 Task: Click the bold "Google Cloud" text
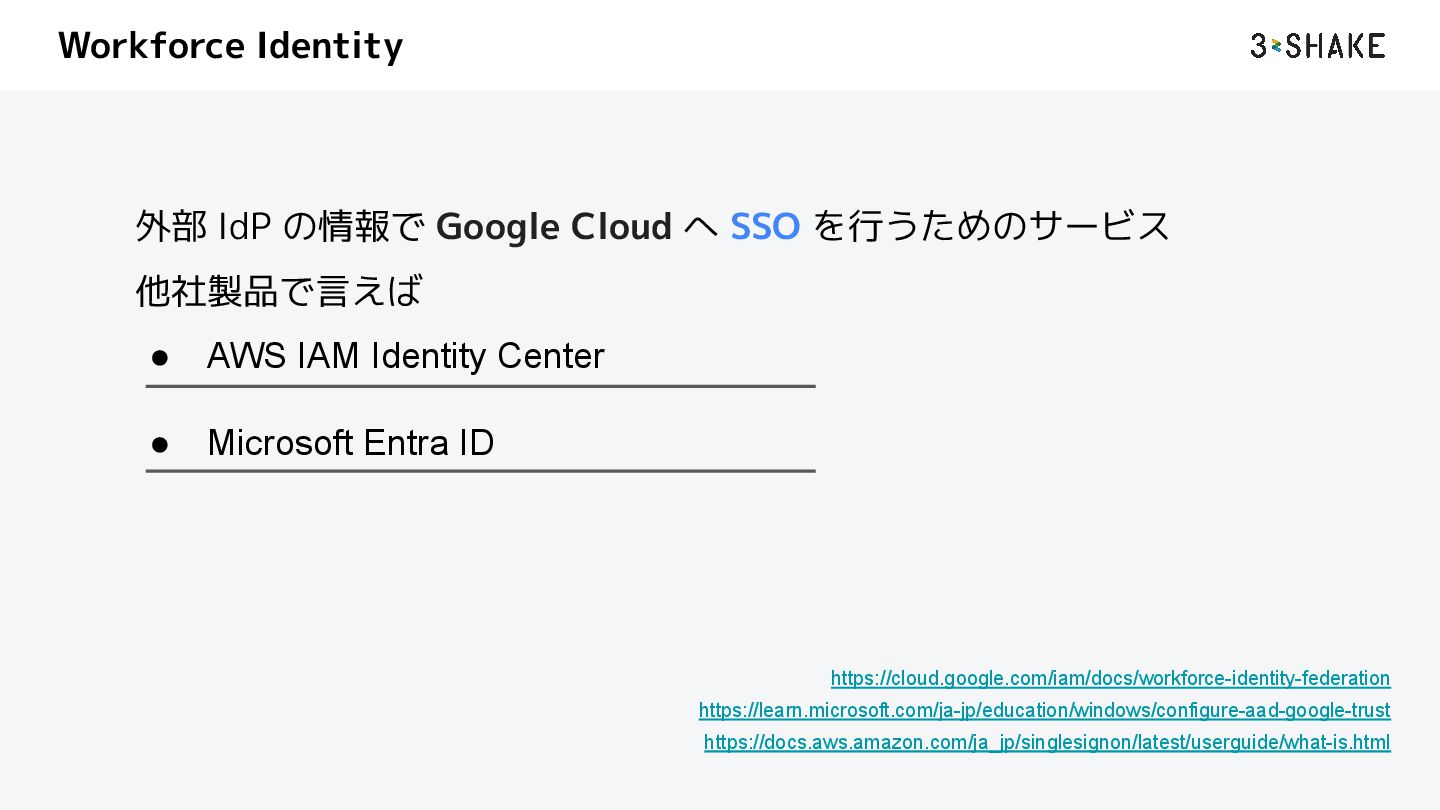[x=554, y=227]
